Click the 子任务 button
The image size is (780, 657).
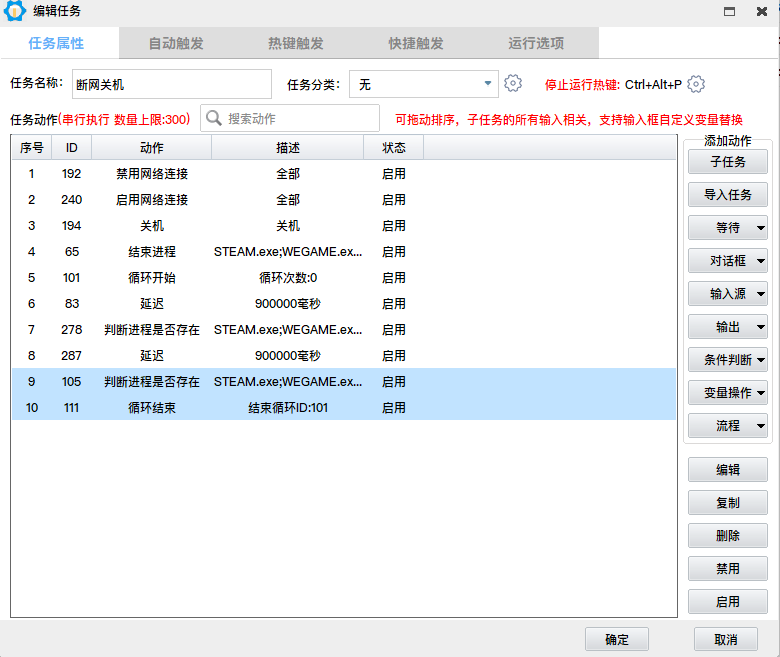click(x=728, y=162)
